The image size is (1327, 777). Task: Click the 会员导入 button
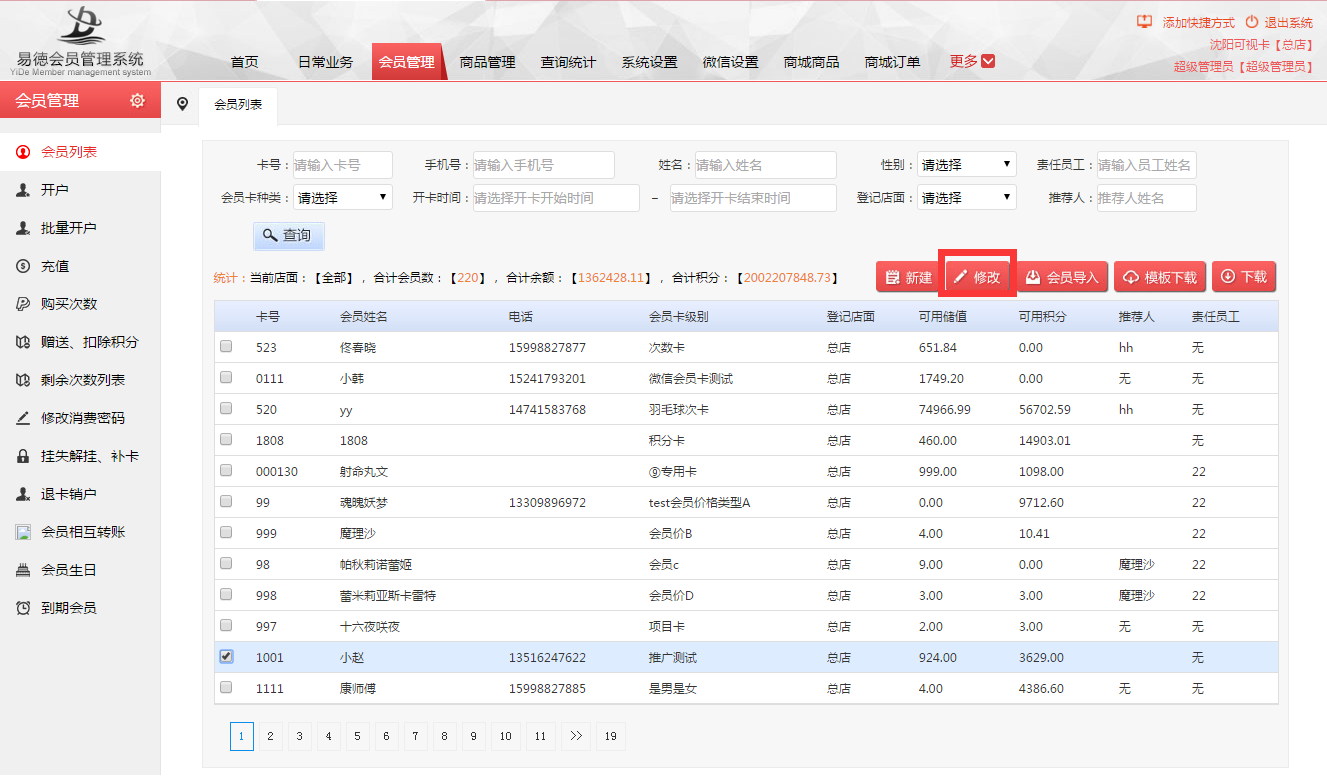click(x=1062, y=277)
